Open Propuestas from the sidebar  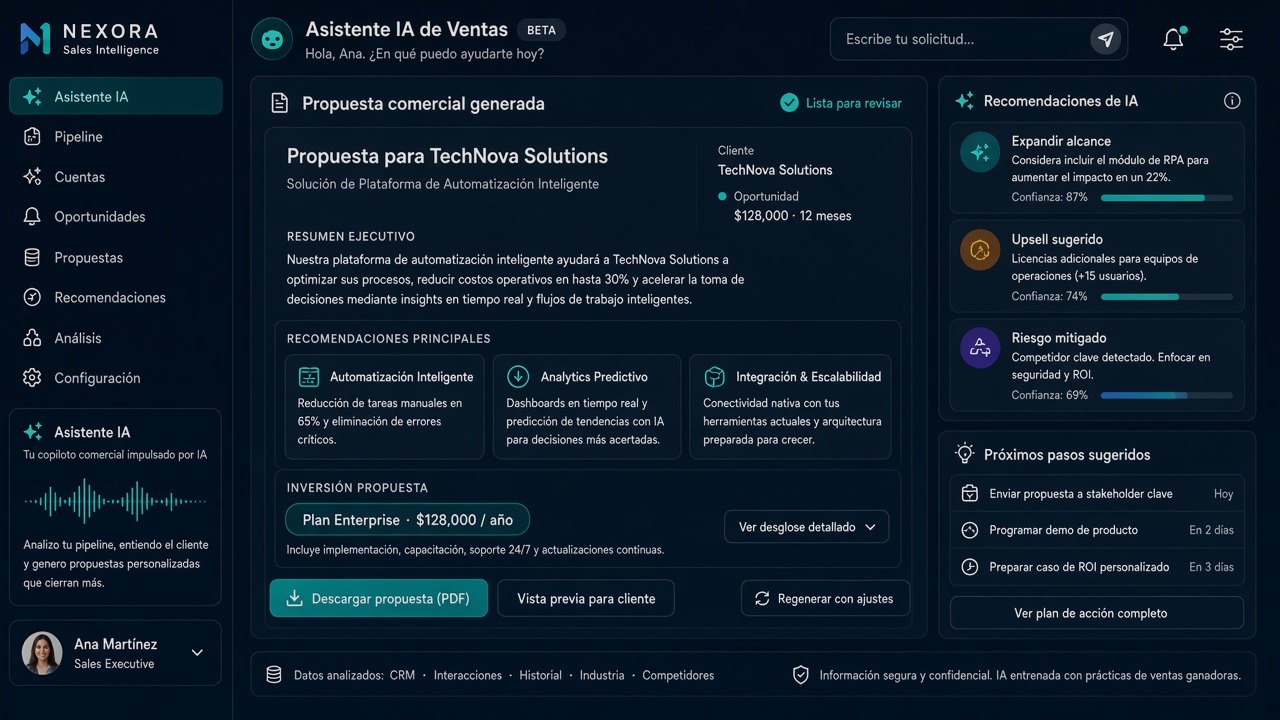[116, 258]
